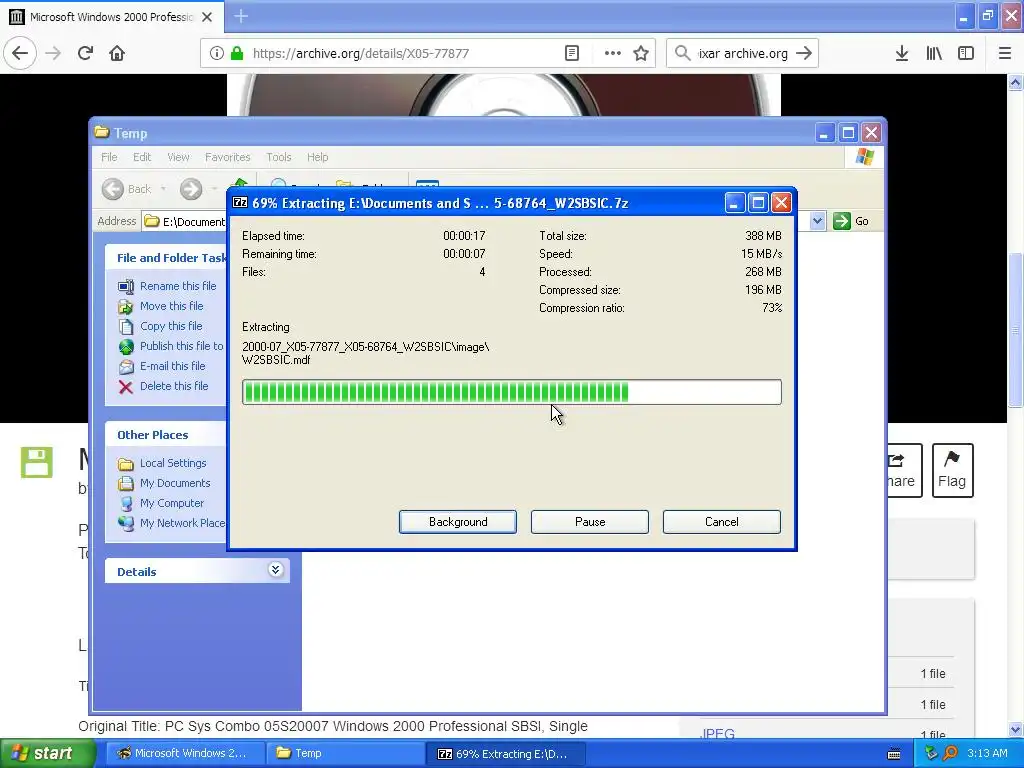Click Publish this file to the Web
The image size is (1024, 768).
(x=170, y=346)
